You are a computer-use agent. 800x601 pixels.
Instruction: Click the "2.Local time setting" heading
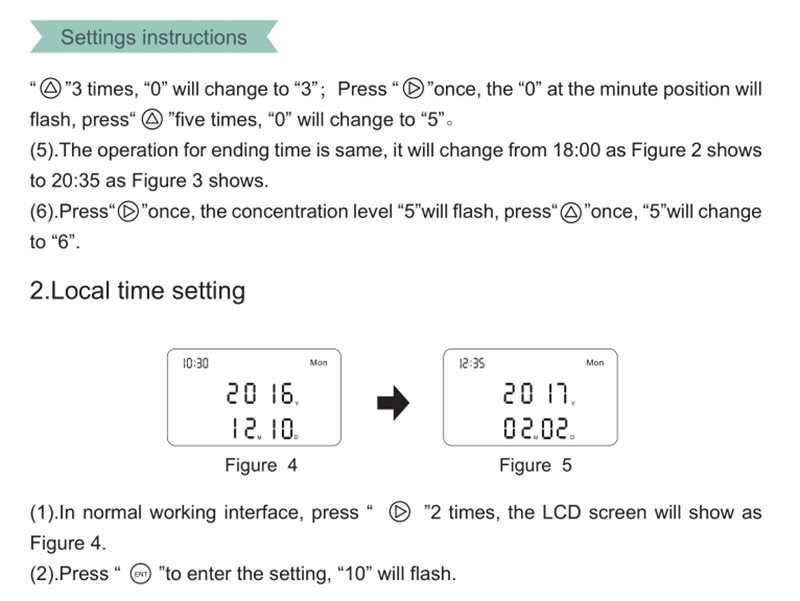(137, 290)
